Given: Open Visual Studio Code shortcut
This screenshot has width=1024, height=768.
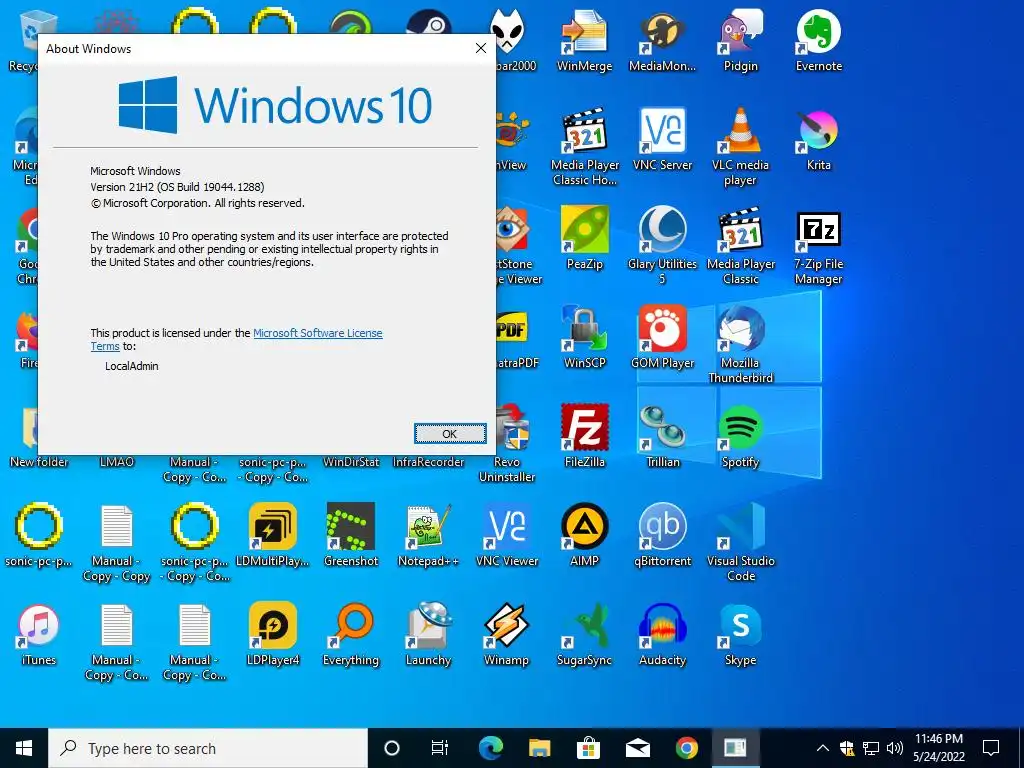Looking at the screenshot, I should click(741, 543).
